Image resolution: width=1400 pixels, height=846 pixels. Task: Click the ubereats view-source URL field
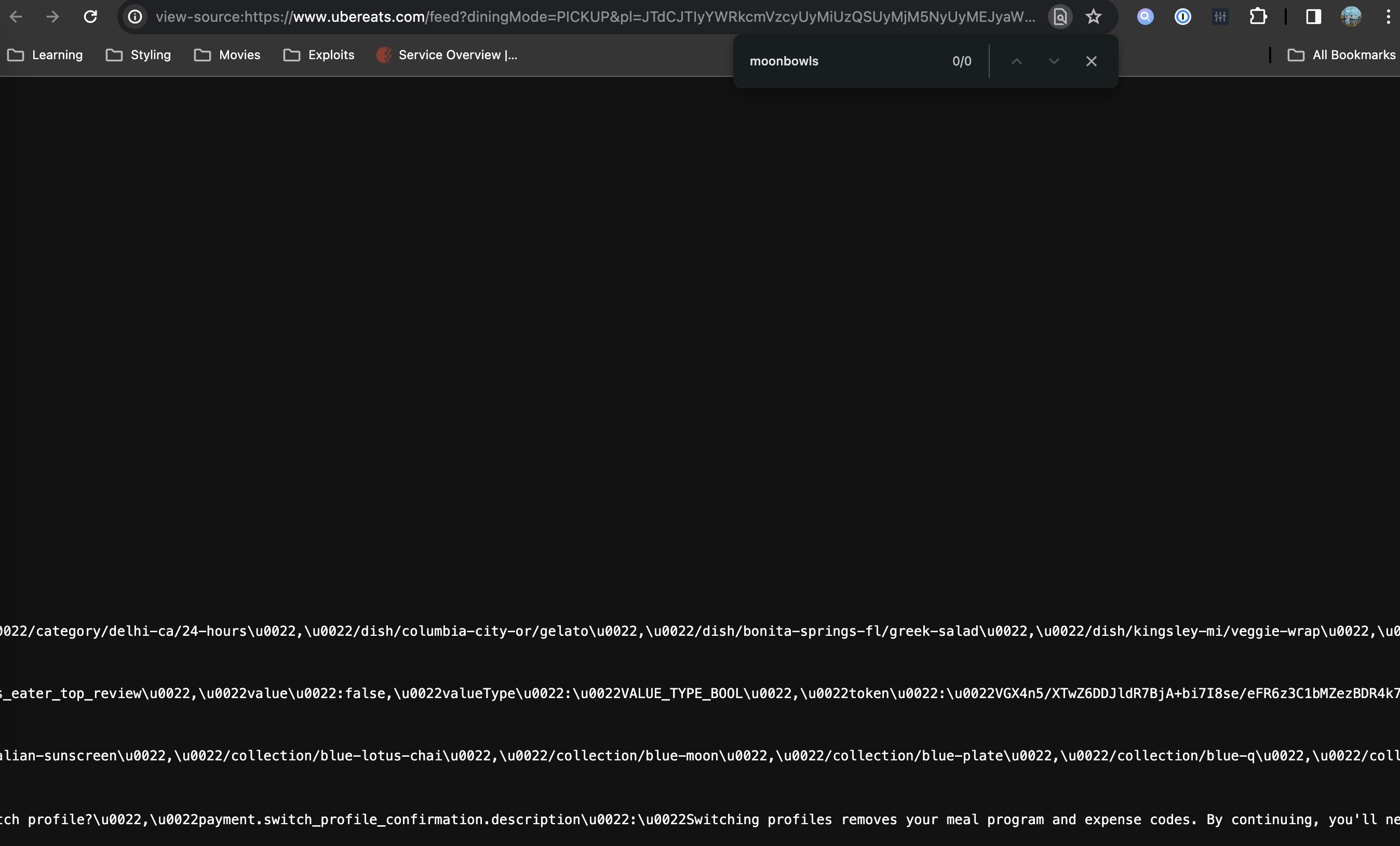596,17
